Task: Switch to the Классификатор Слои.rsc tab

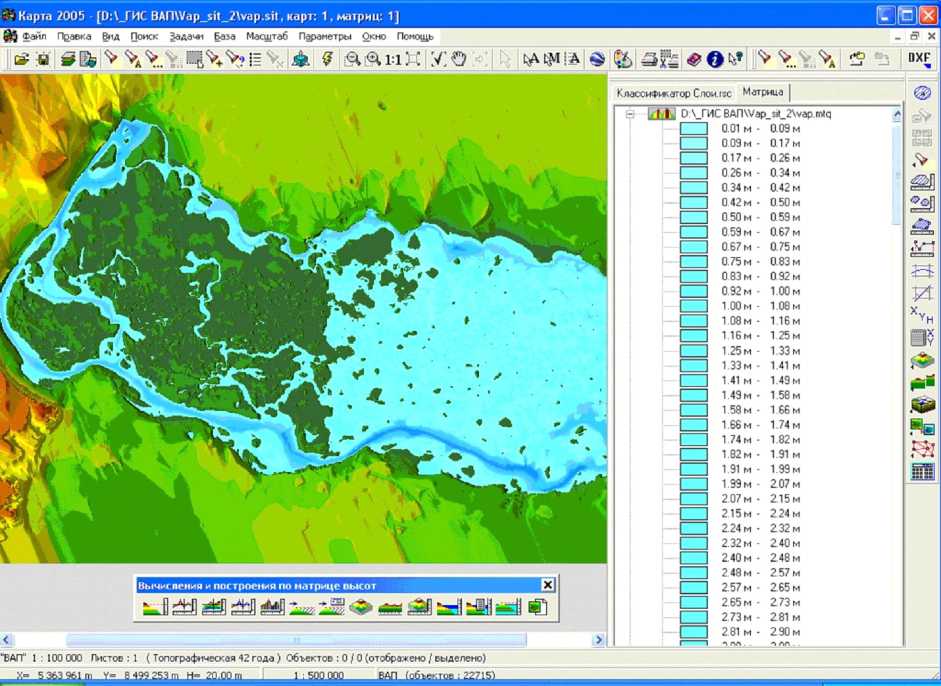Action: [x=674, y=93]
